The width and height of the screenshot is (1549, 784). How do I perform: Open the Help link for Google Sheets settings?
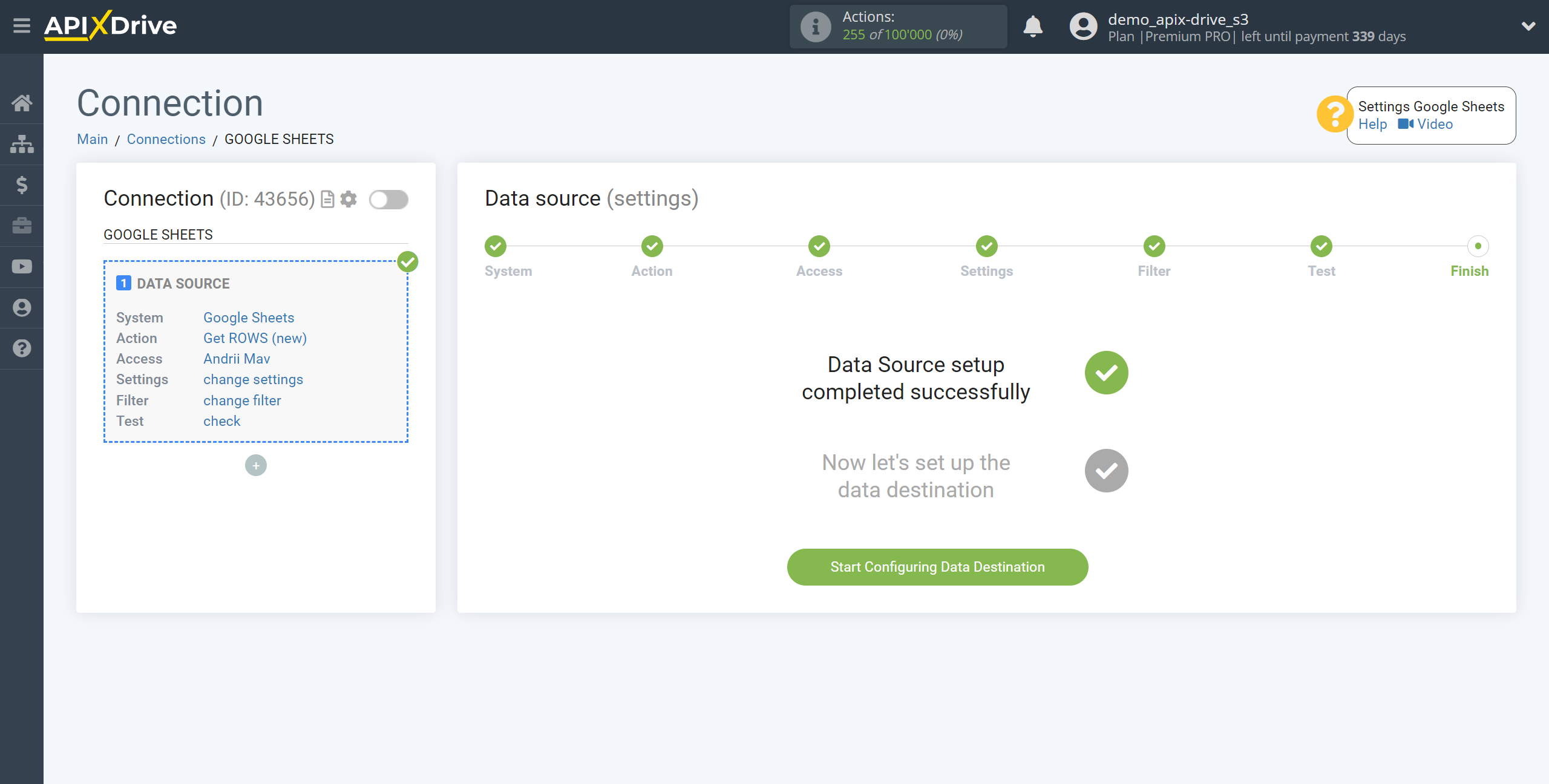[x=1371, y=124]
